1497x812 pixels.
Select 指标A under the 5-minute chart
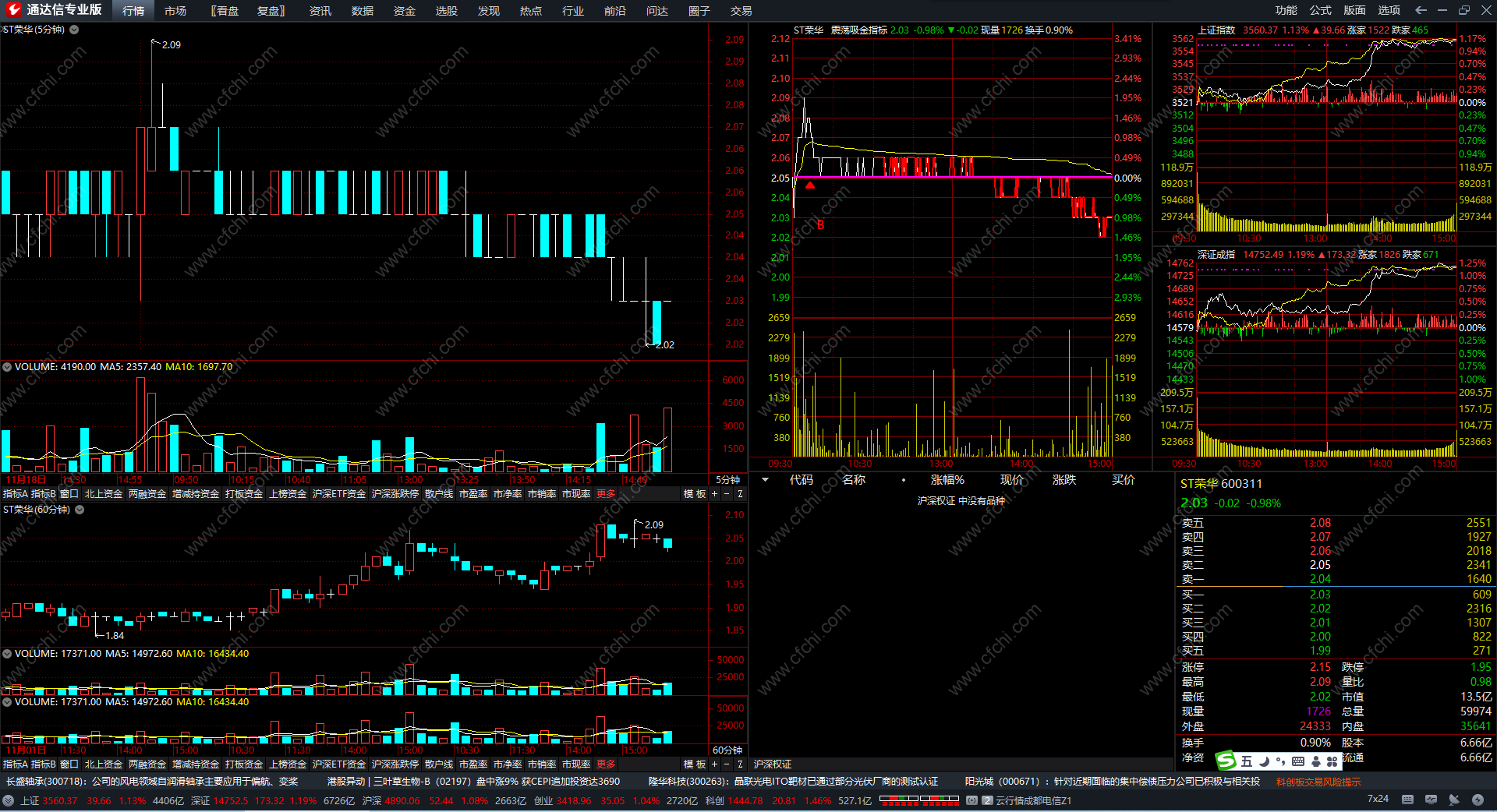[x=15, y=494]
